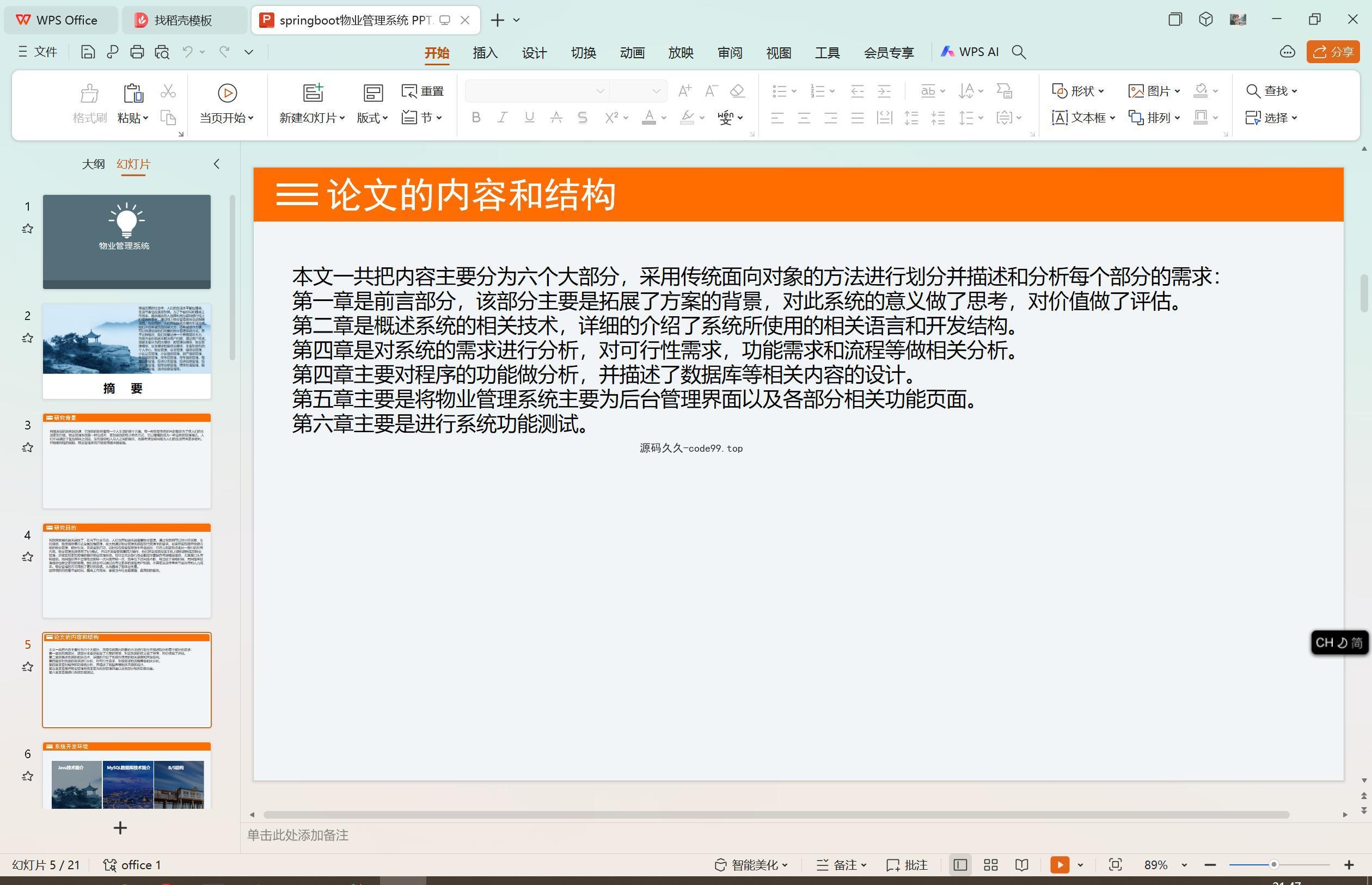1372x885 pixels.
Task: Click the zoom slider handle in status bar
Action: pos(1273,864)
